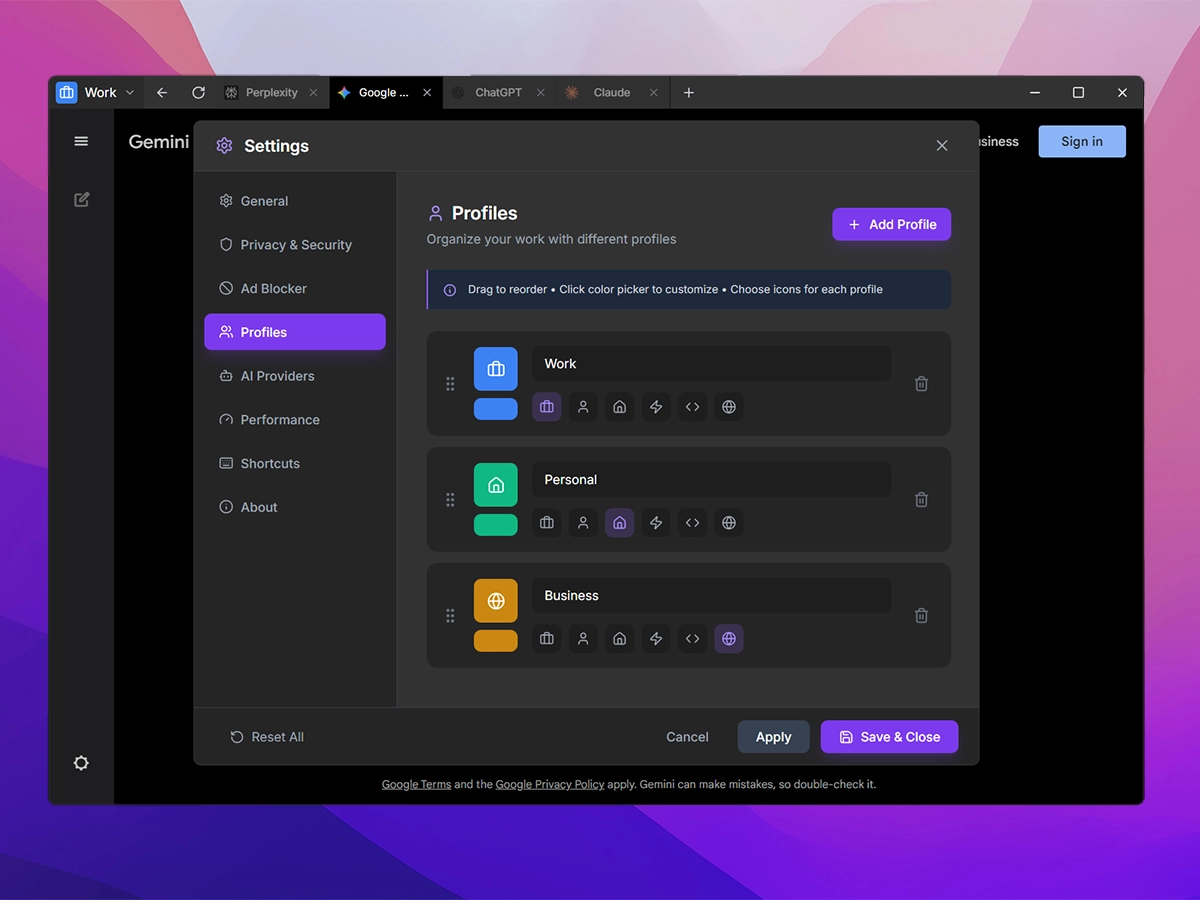Apply the profile changes

point(773,737)
